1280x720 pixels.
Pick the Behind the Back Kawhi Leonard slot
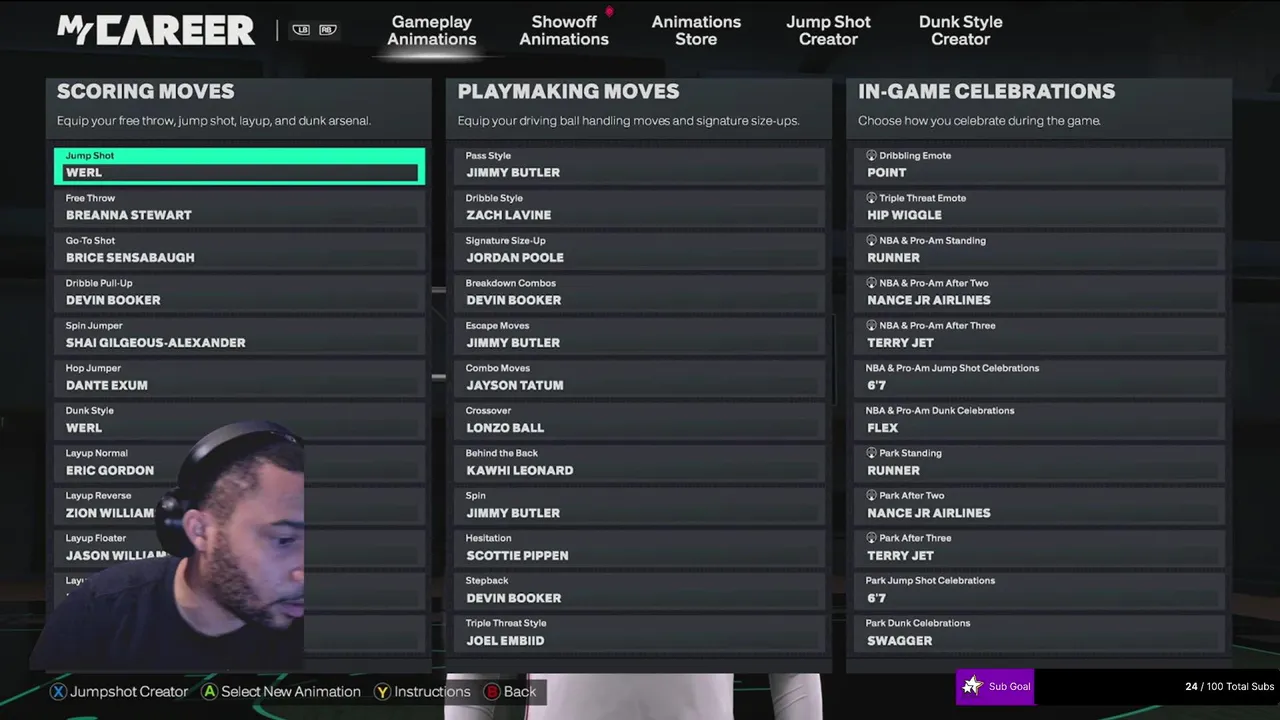pos(640,463)
